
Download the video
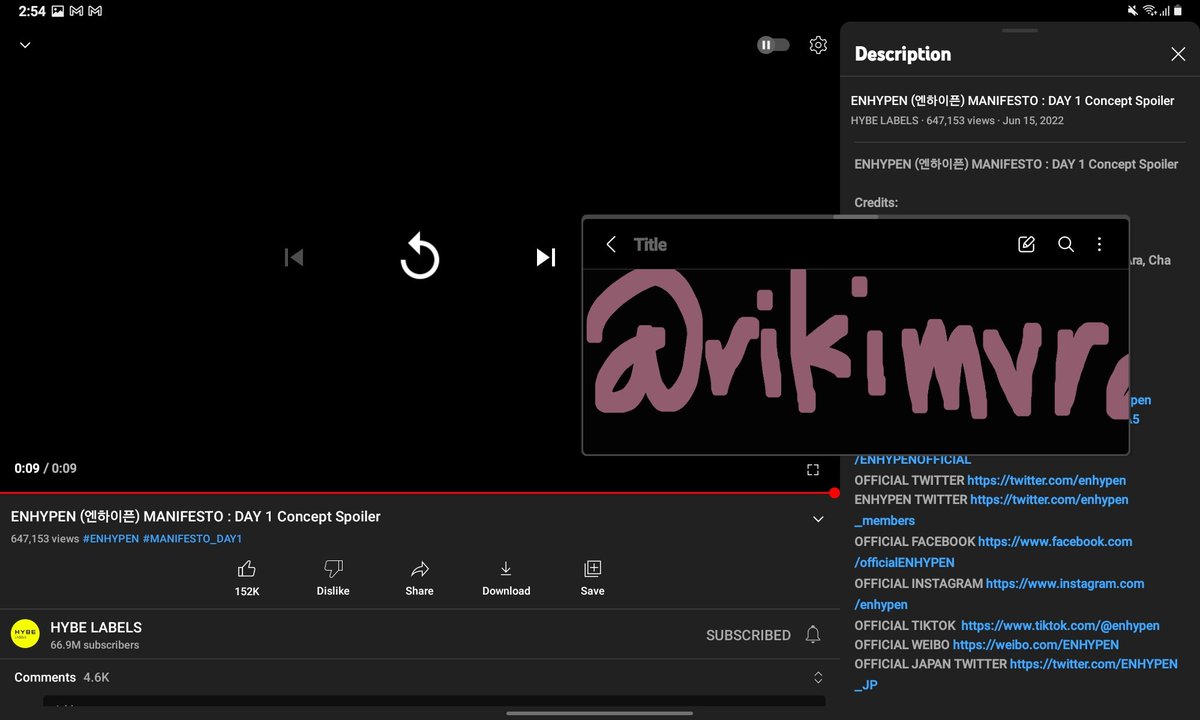(x=506, y=569)
